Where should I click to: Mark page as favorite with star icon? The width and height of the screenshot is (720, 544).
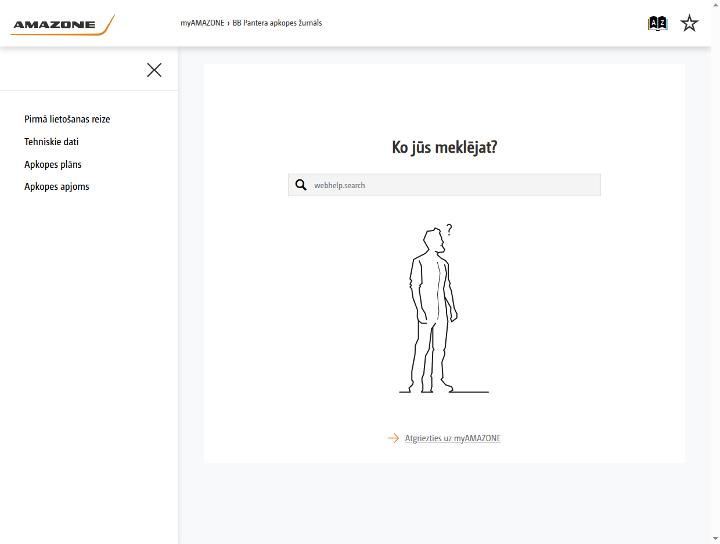(689, 23)
